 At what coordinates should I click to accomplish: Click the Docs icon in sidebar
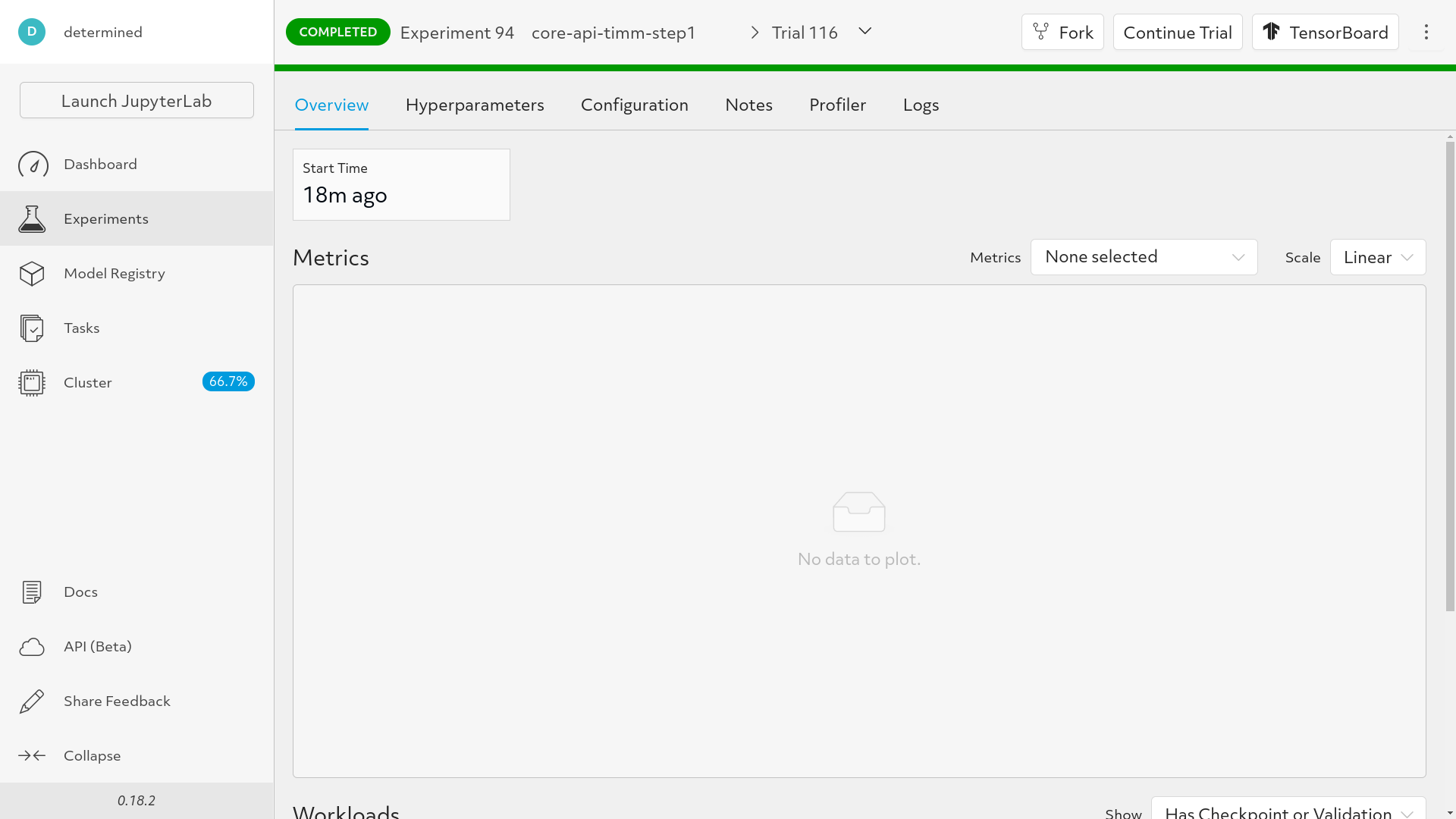pos(33,591)
